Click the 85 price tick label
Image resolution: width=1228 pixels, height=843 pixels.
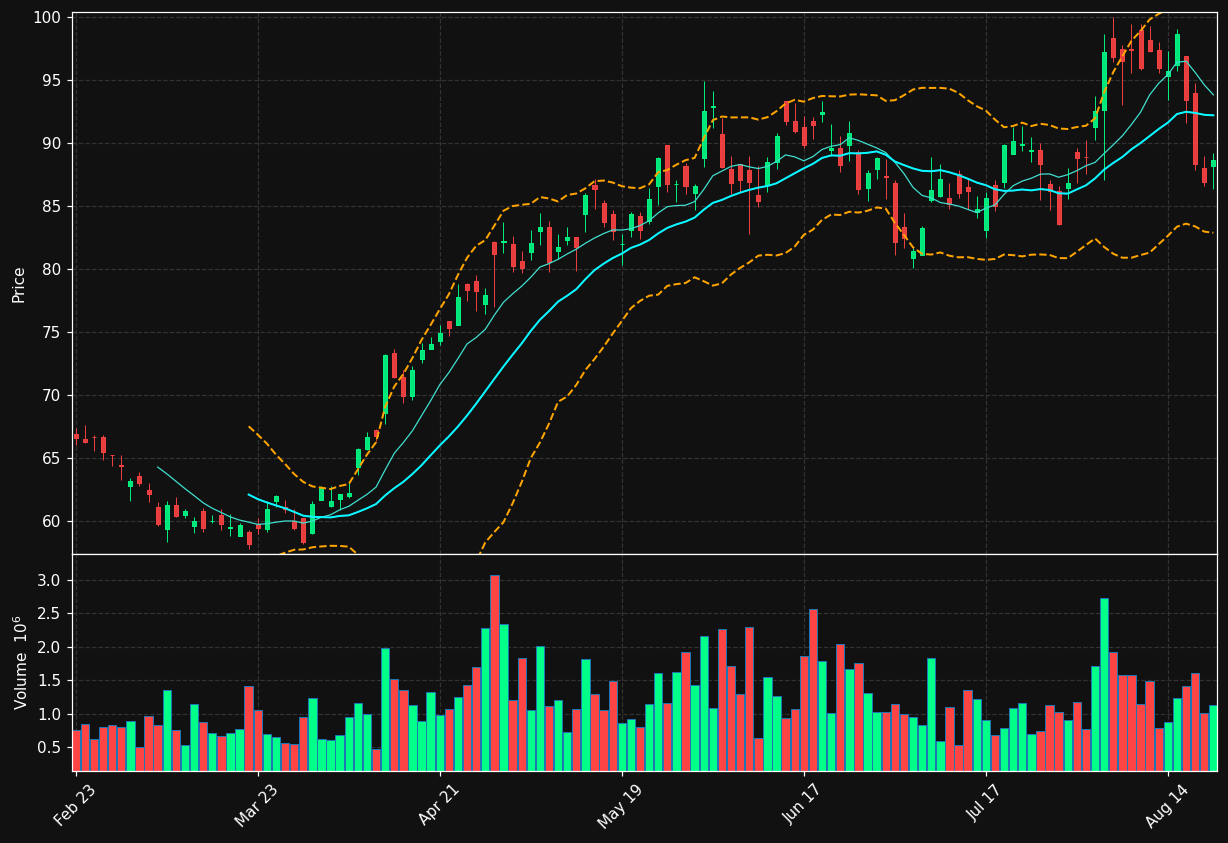pos(51,207)
